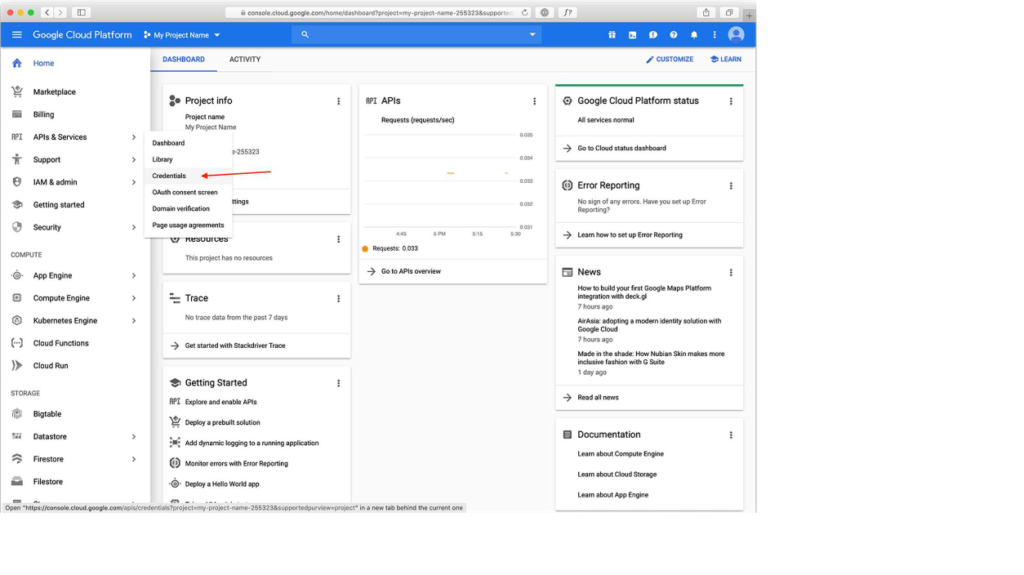This screenshot has height=575, width=1024.
Task: Select Credentials from the submenu
Action: (x=169, y=176)
